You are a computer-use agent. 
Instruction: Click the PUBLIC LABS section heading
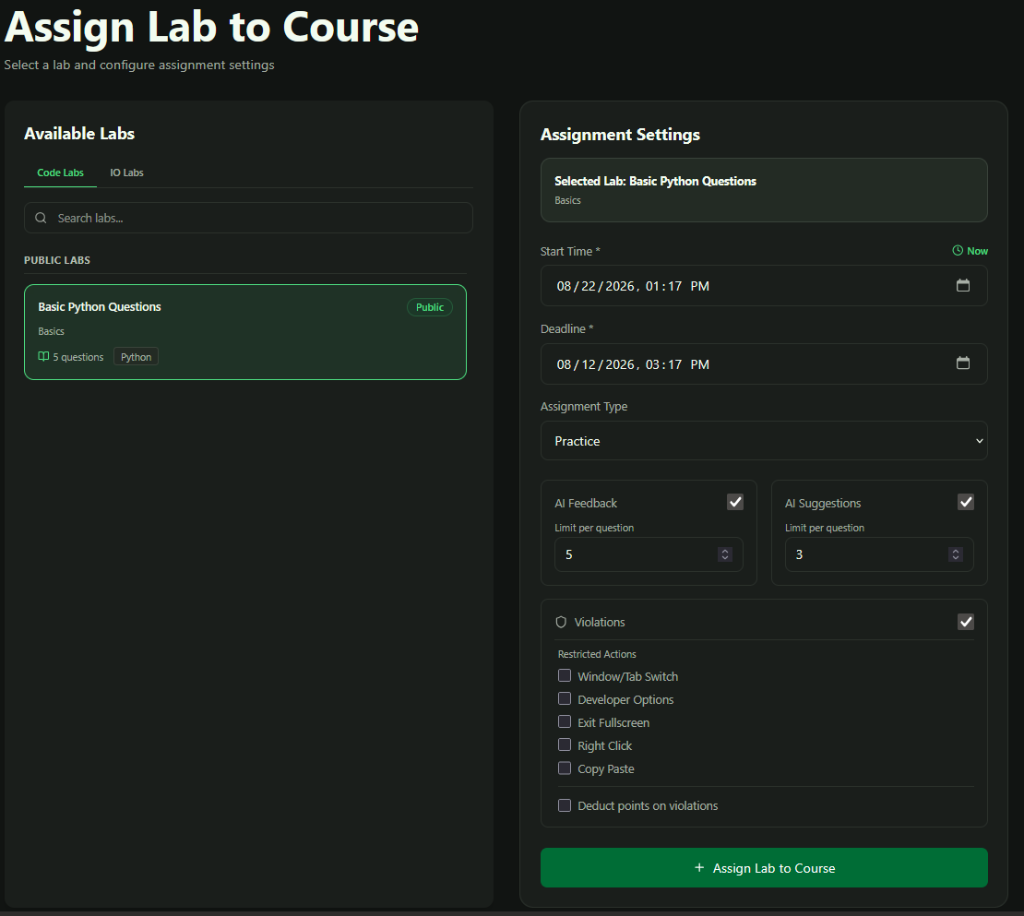[57, 260]
